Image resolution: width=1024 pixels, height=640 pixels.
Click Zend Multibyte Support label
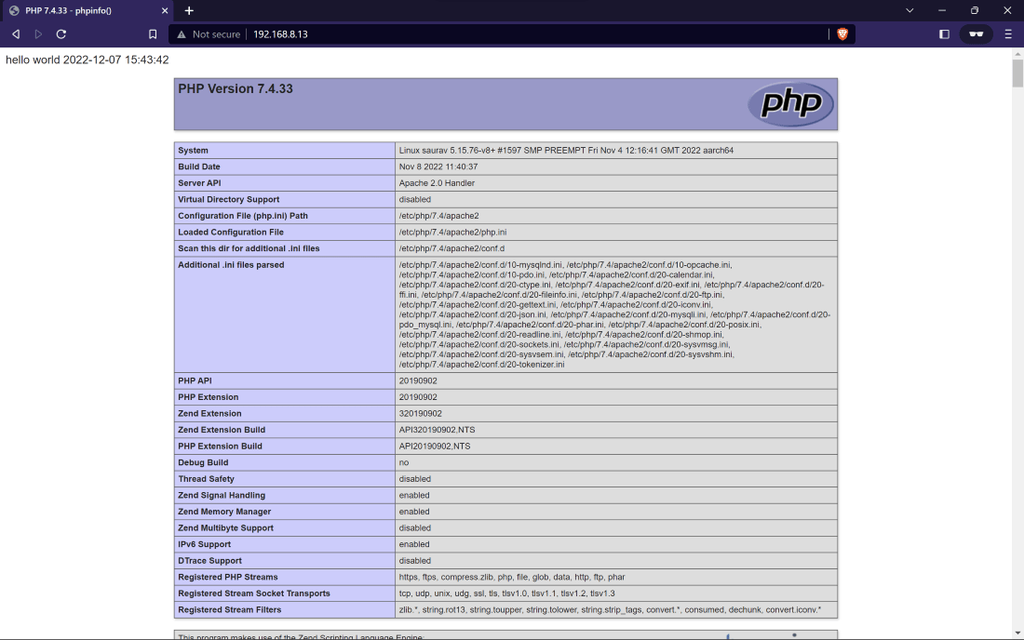226,528
